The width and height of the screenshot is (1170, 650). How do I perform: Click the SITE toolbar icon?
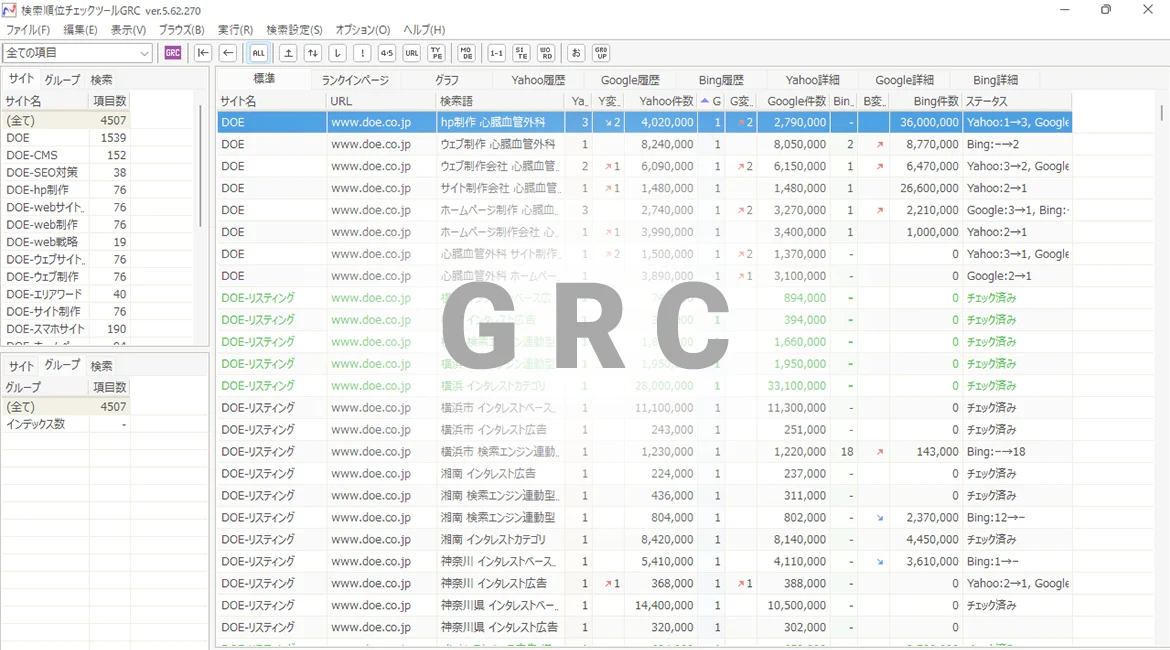[x=521, y=53]
